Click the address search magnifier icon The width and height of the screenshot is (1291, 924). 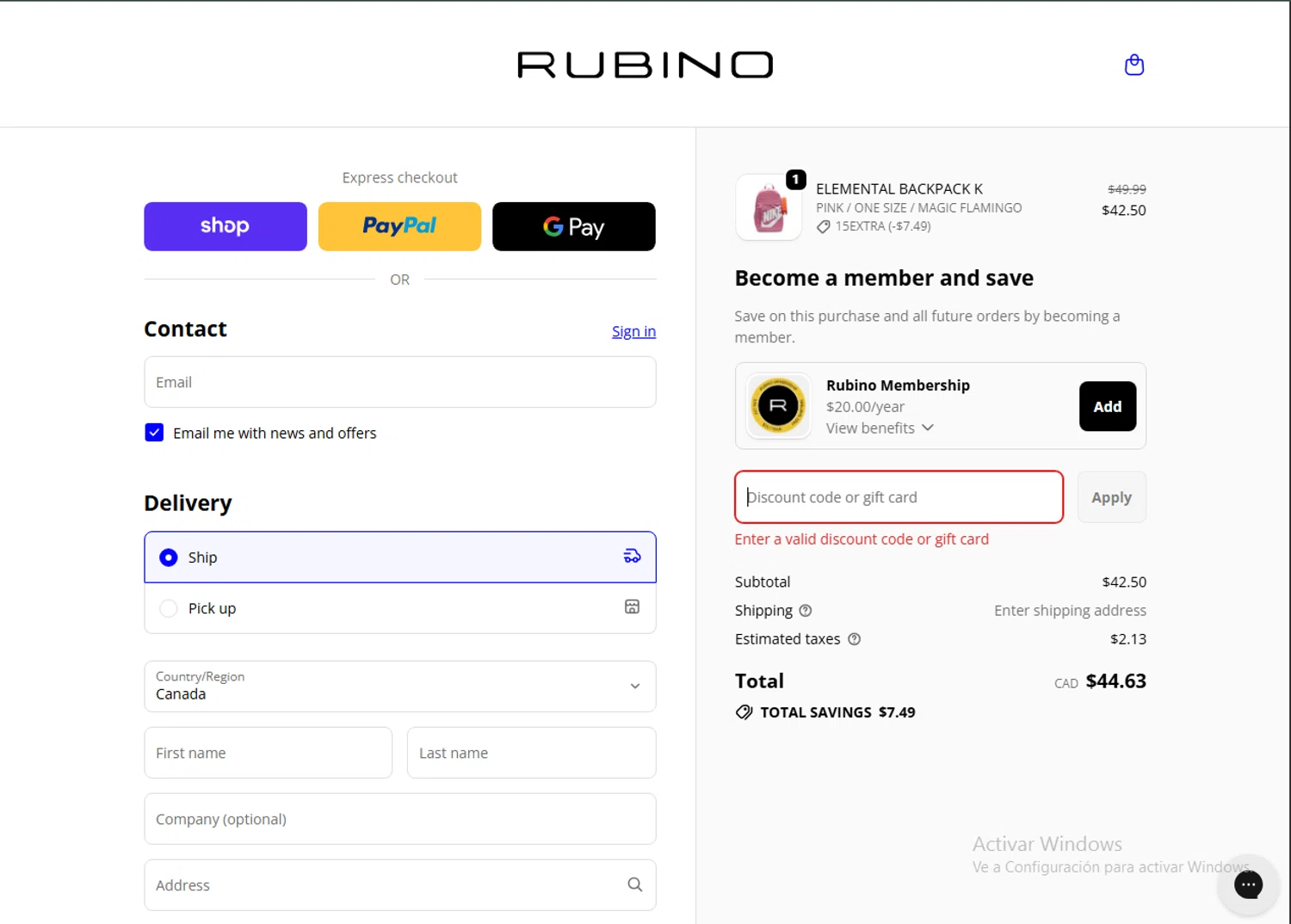[x=635, y=884]
